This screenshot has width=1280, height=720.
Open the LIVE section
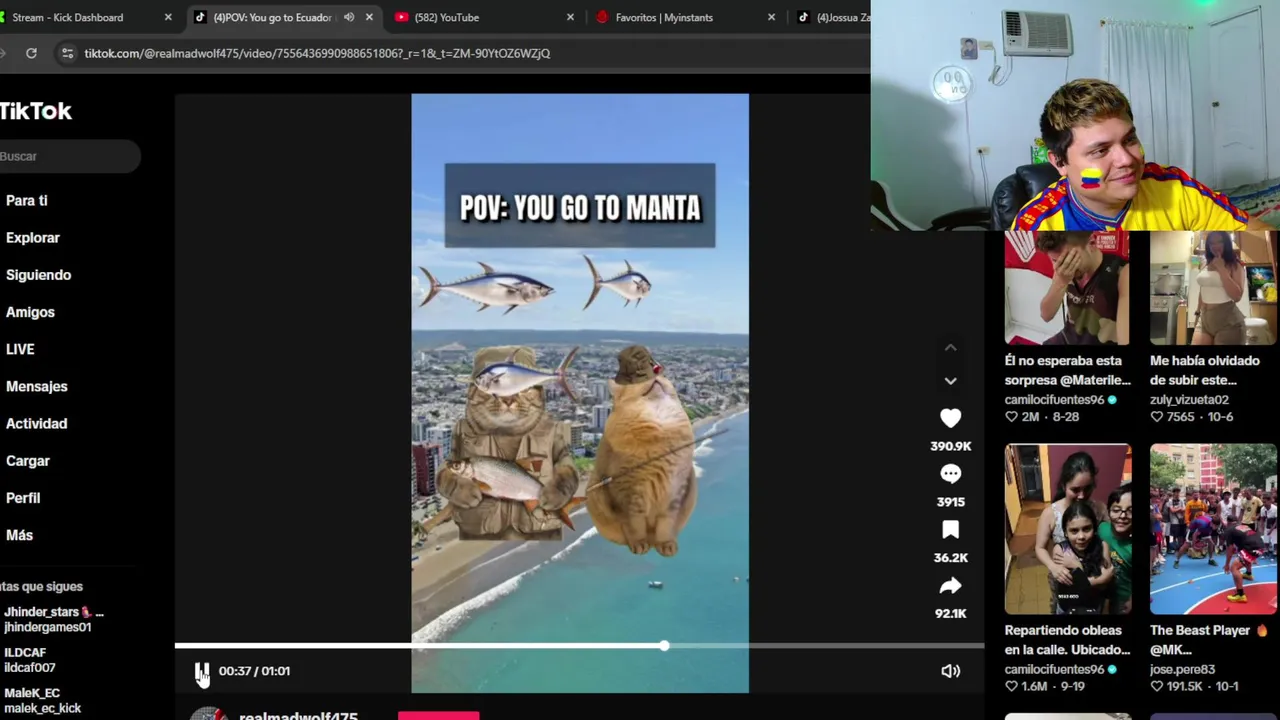(20, 349)
